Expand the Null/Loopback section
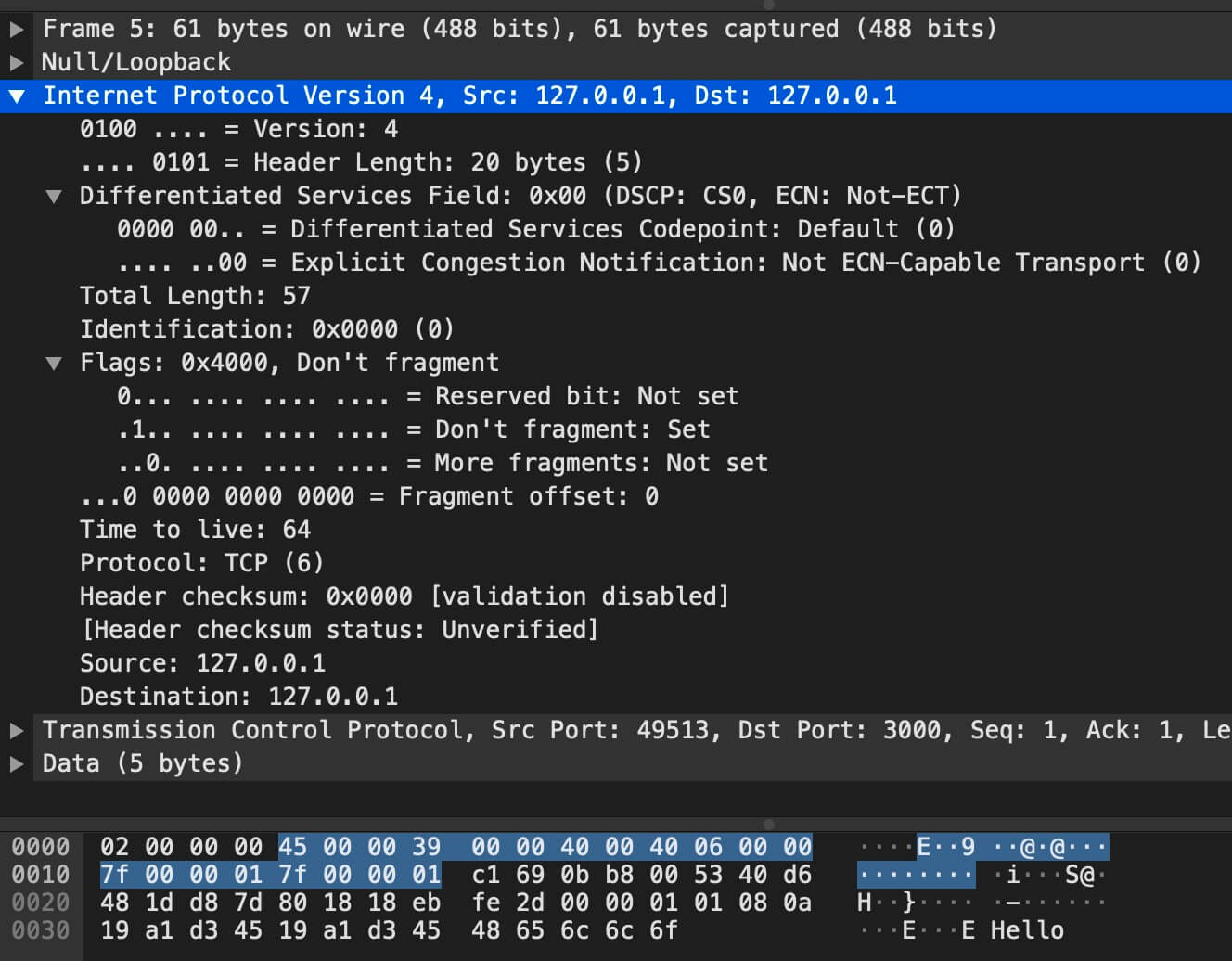1232x961 pixels. (x=17, y=62)
